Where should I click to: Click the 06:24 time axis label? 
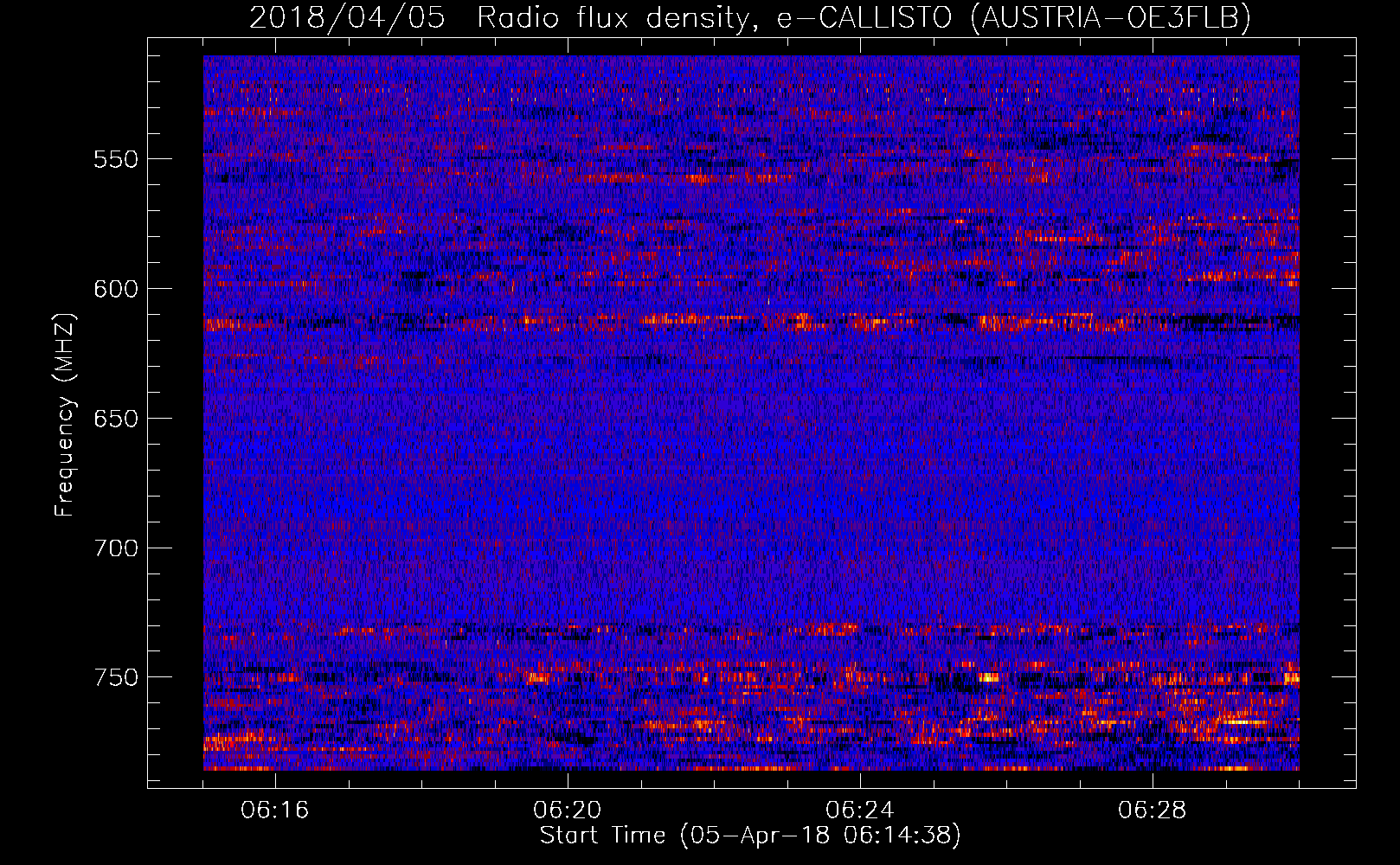pyautogui.click(x=860, y=811)
